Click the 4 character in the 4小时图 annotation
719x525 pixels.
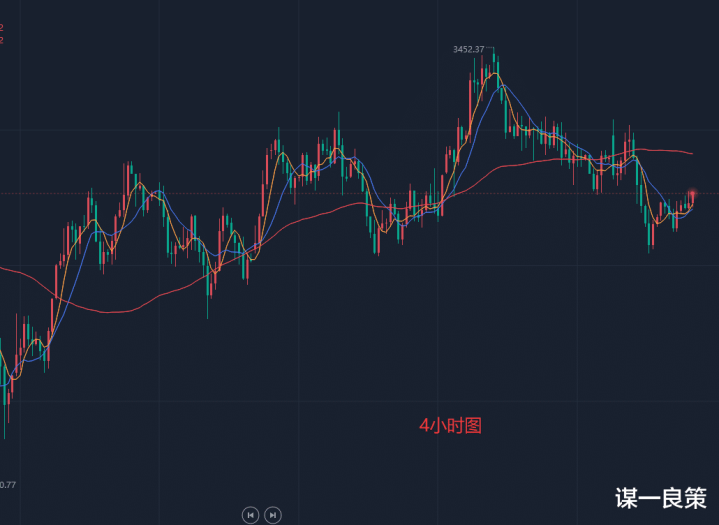[x=424, y=426]
